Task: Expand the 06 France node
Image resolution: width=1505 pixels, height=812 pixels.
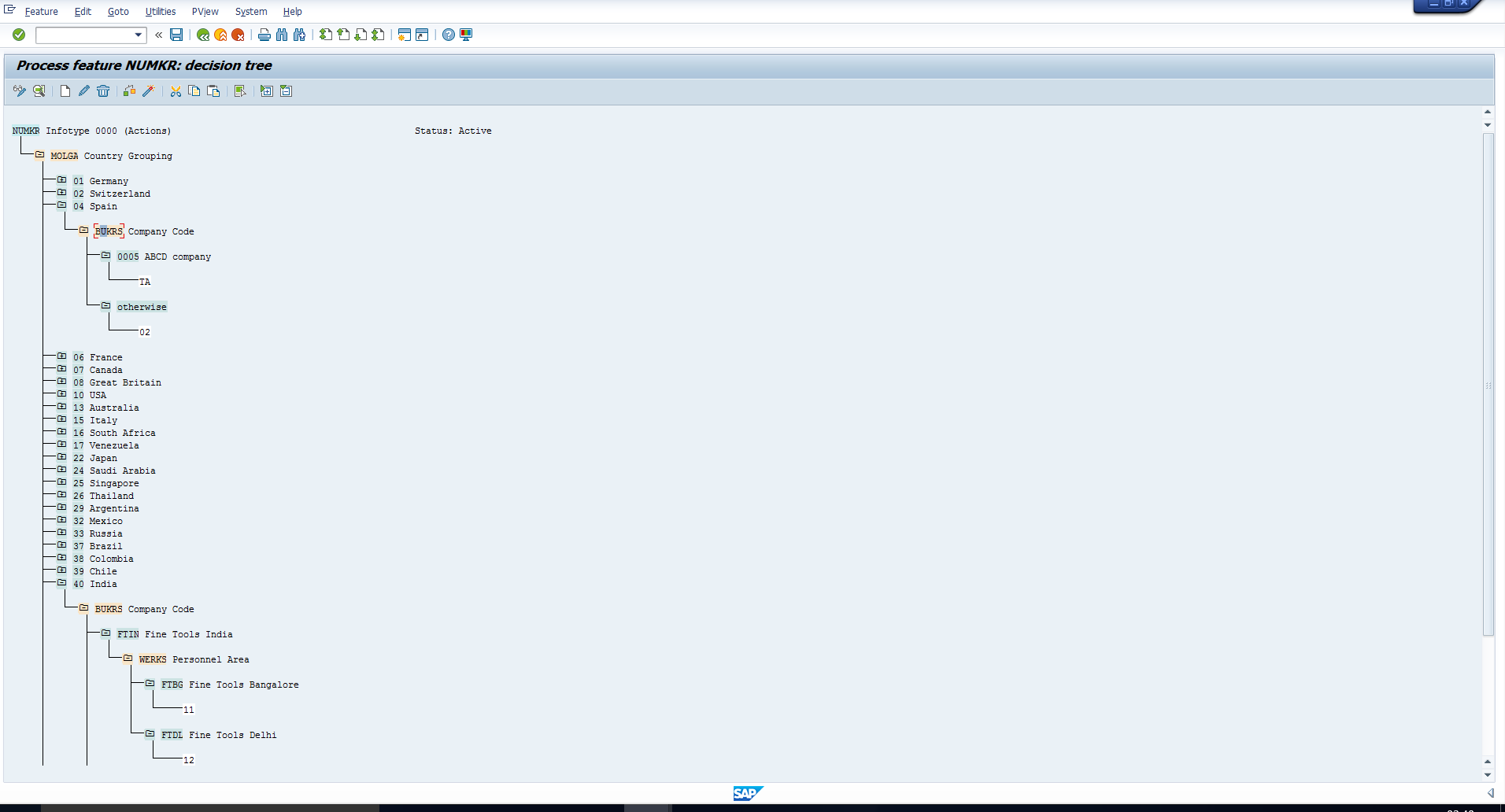Action: (61, 356)
